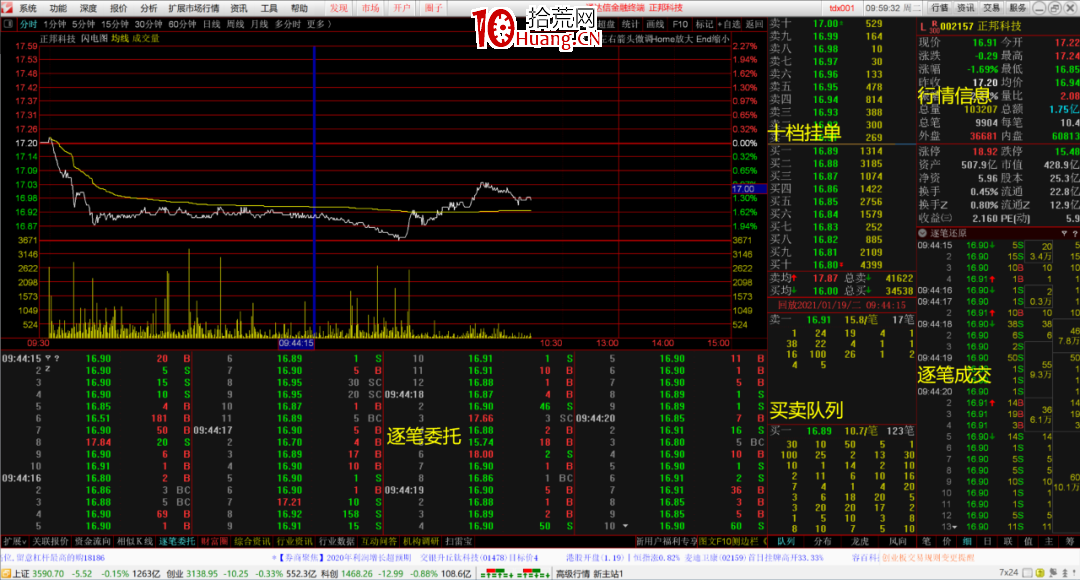The width and height of the screenshot is (1080, 580).
Task: Switch to the 扫雷宝 tab
Action: 458,542
